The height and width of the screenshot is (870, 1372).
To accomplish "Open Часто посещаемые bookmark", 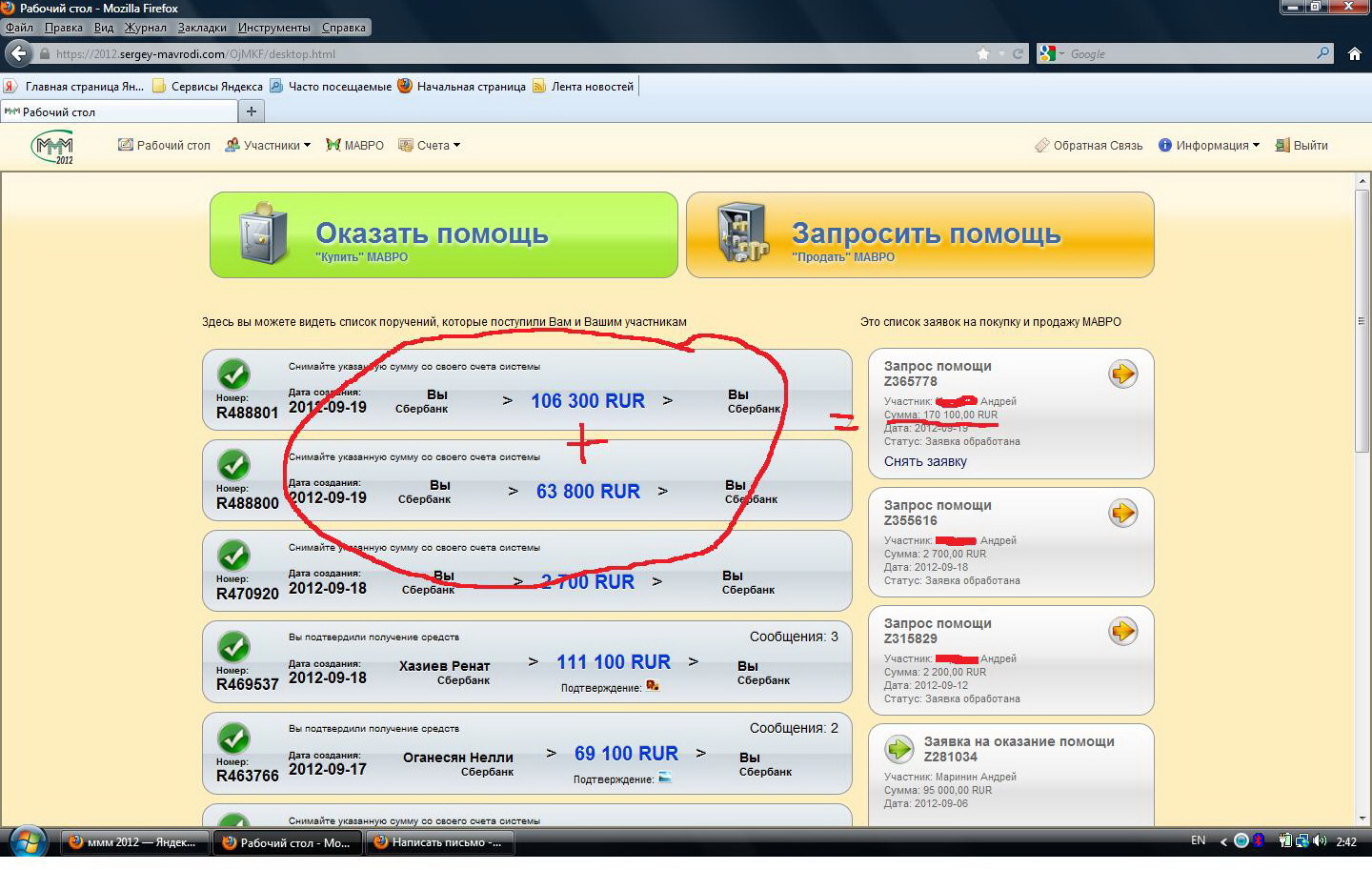I will tap(331, 87).
